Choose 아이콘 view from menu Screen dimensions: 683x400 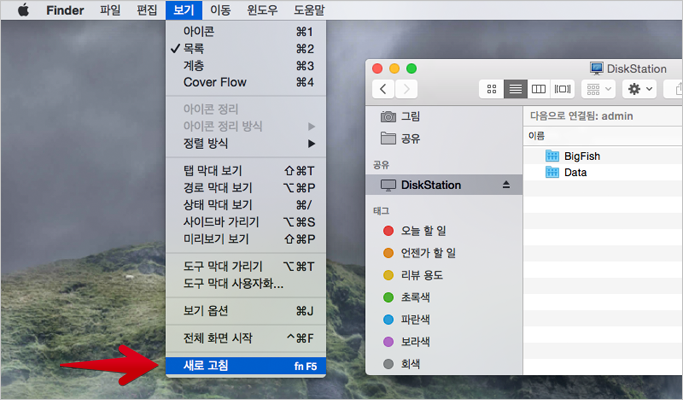coord(246,31)
